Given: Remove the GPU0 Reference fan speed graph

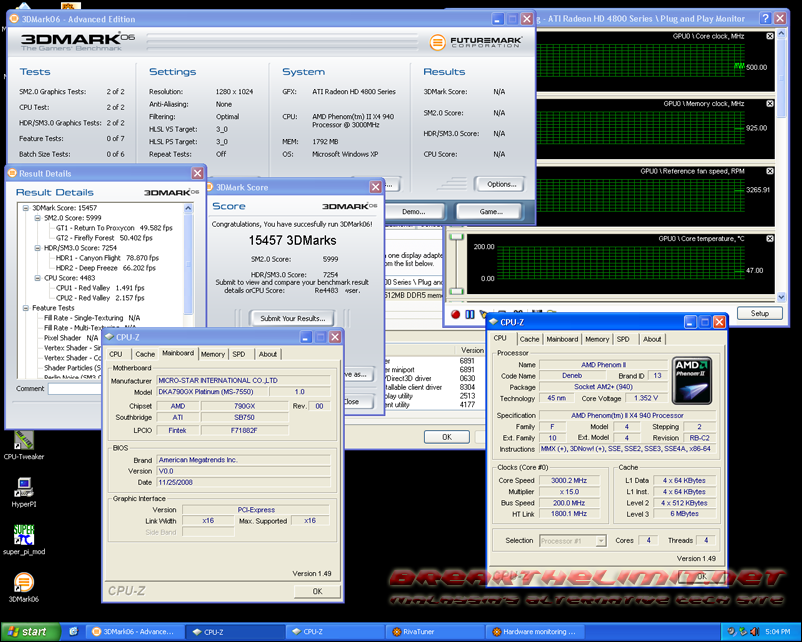Looking at the screenshot, I should [x=770, y=171].
